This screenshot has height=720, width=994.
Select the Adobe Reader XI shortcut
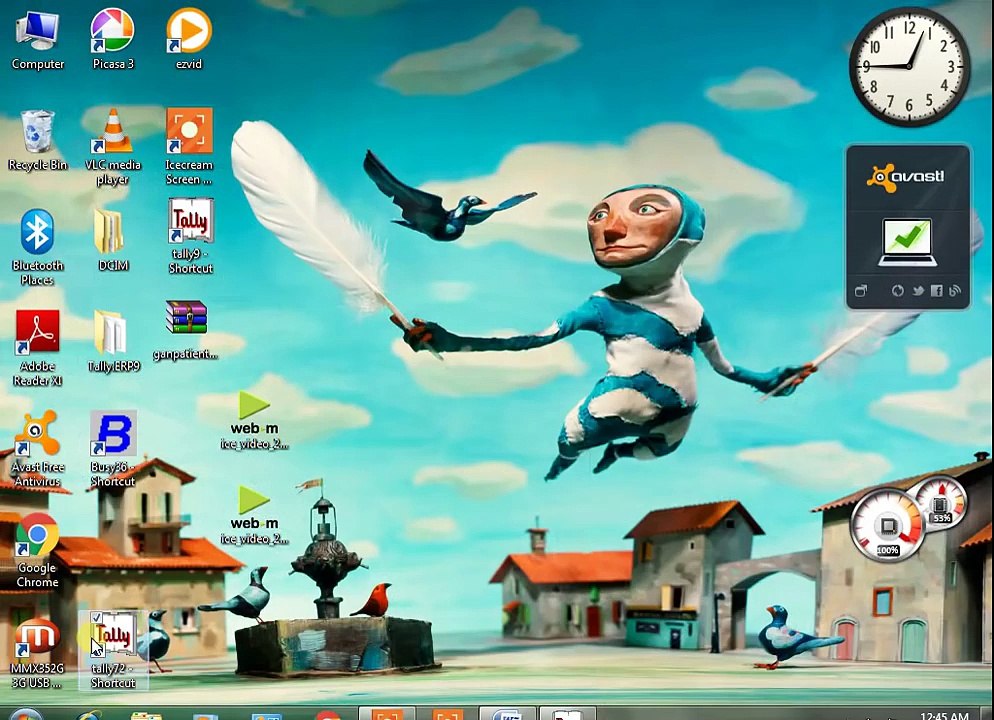tap(37, 349)
